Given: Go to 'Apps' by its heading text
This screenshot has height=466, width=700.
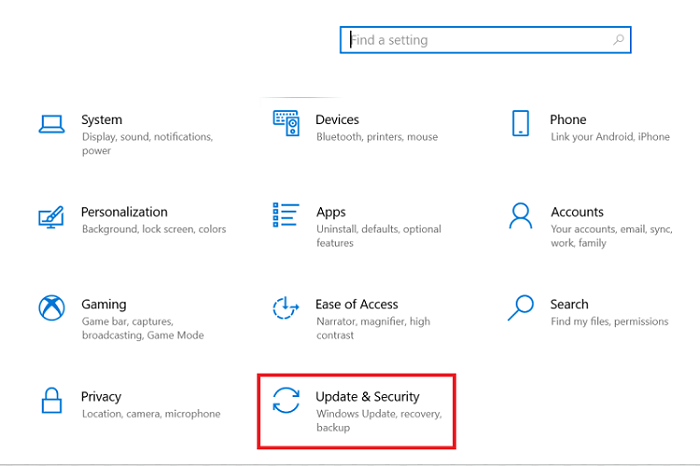Looking at the screenshot, I should [x=331, y=212].
